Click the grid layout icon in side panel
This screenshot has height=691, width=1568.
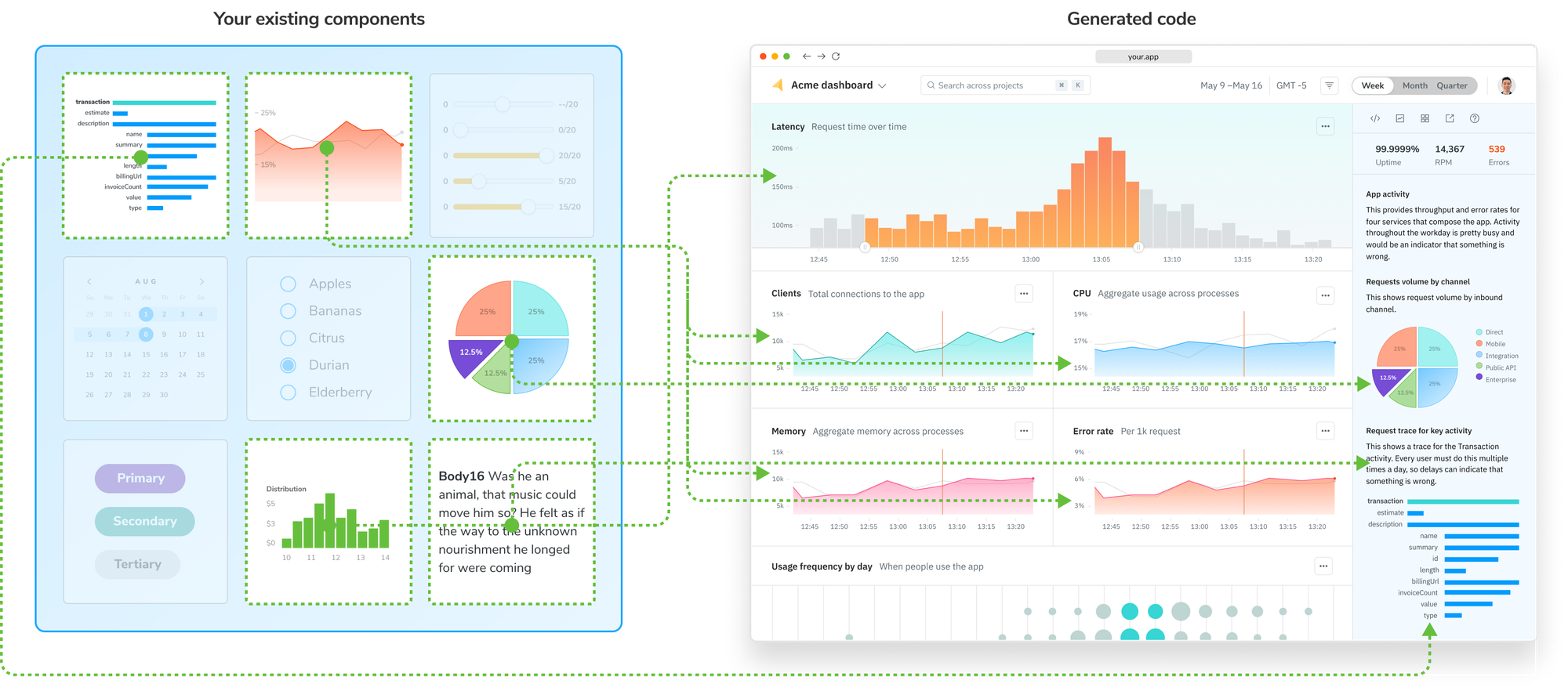1425,118
